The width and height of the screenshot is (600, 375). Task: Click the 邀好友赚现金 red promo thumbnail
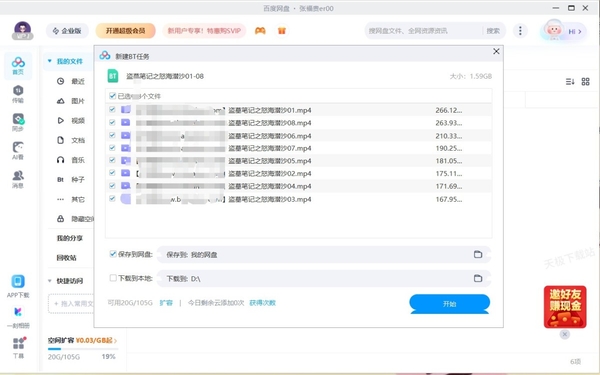click(565, 307)
